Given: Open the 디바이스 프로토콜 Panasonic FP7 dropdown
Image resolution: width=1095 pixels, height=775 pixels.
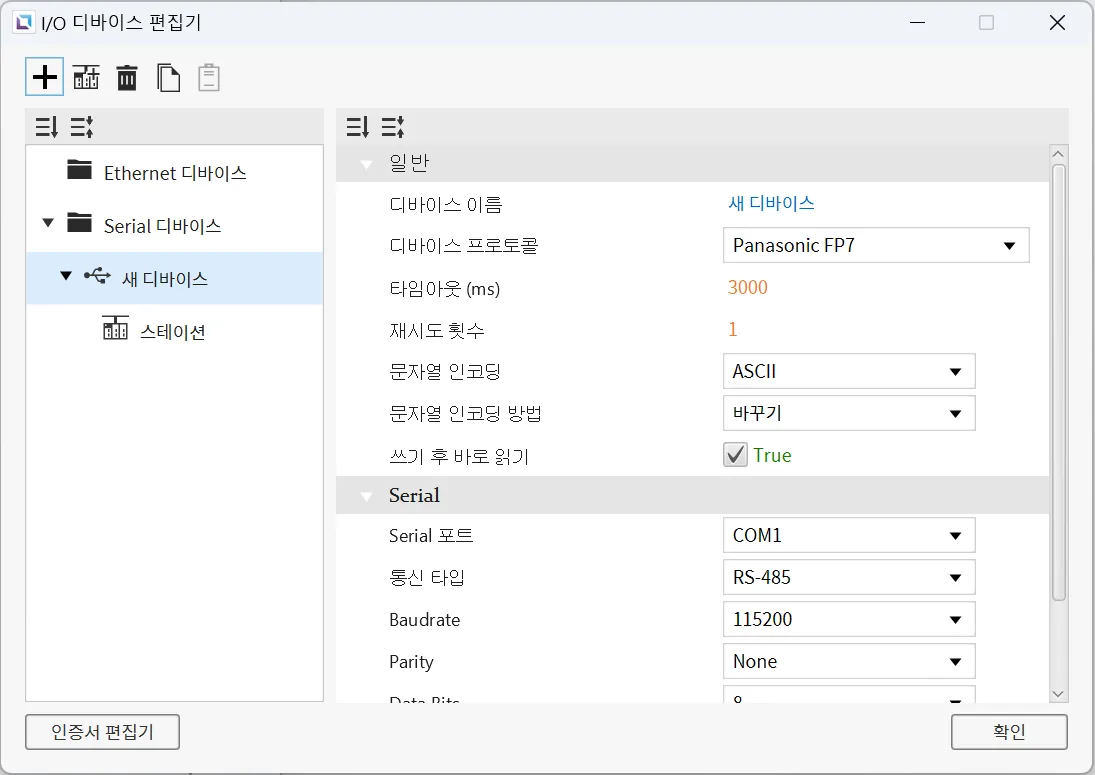Looking at the screenshot, I should (875, 245).
